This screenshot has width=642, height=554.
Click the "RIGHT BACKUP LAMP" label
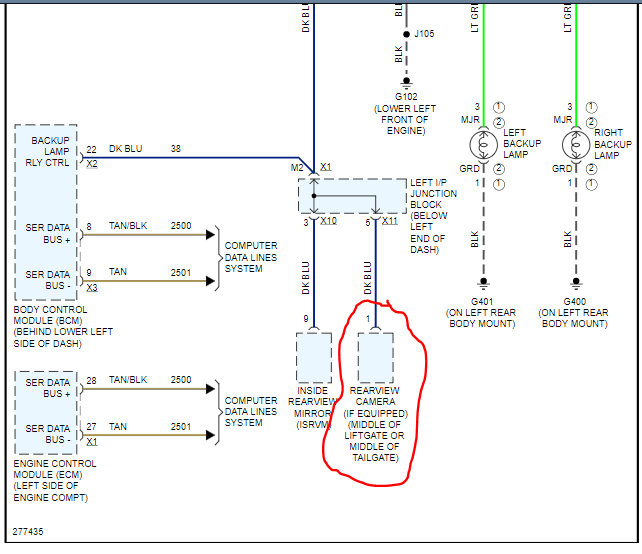pos(613,144)
